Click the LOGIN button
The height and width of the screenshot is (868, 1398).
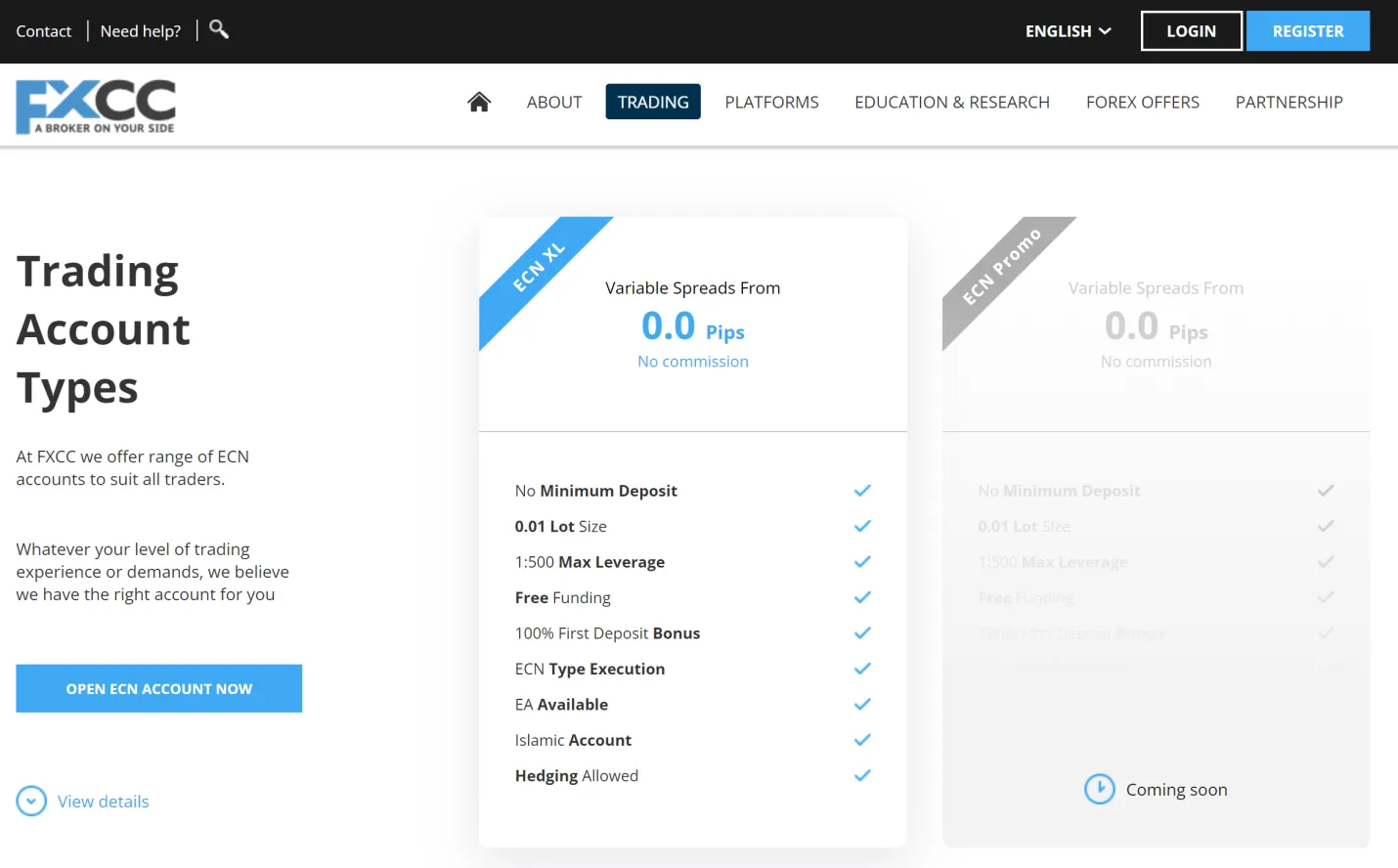point(1192,31)
